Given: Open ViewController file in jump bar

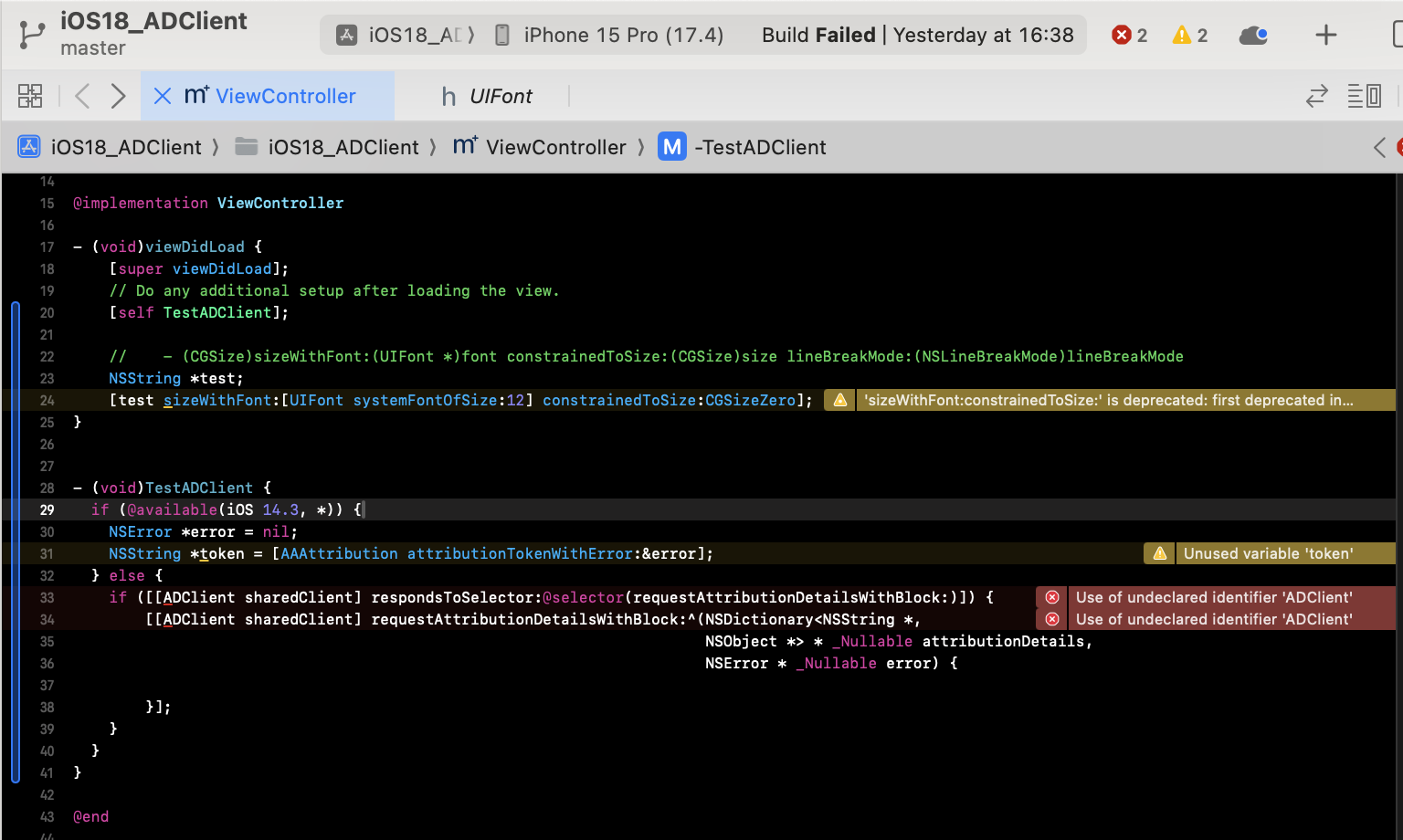Looking at the screenshot, I should pos(540,147).
